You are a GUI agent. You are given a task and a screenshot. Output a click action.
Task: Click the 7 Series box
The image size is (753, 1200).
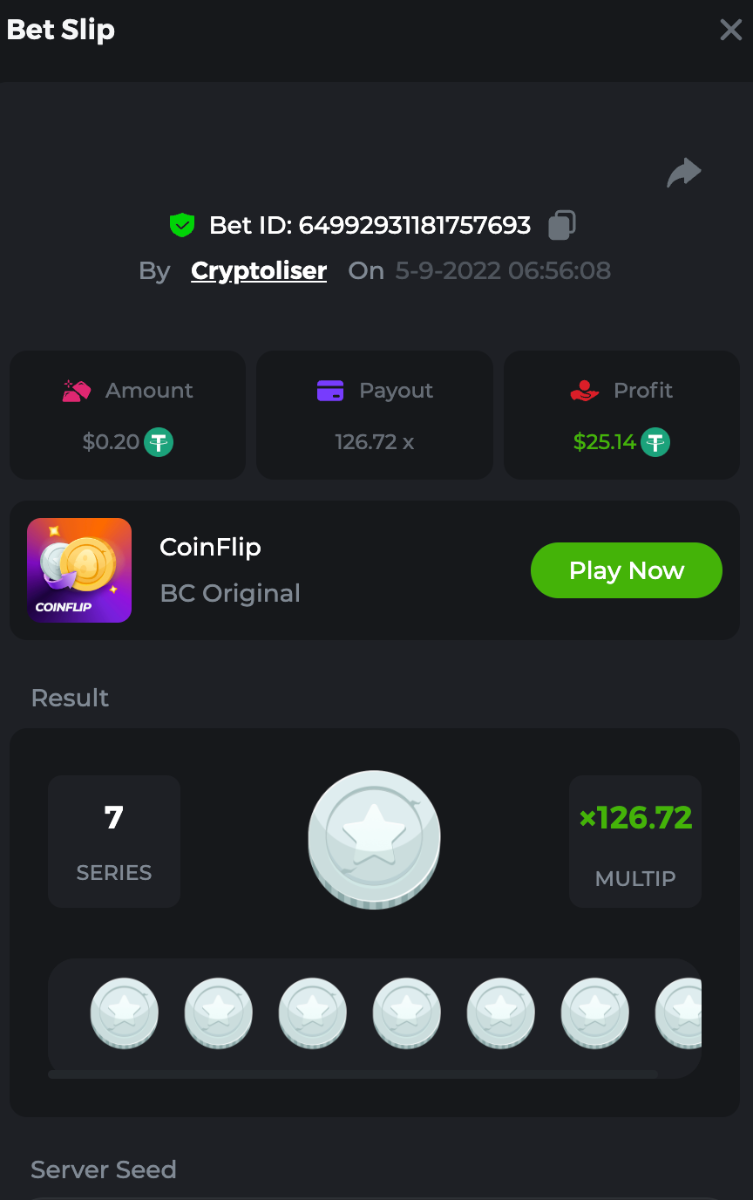click(114, 841)
